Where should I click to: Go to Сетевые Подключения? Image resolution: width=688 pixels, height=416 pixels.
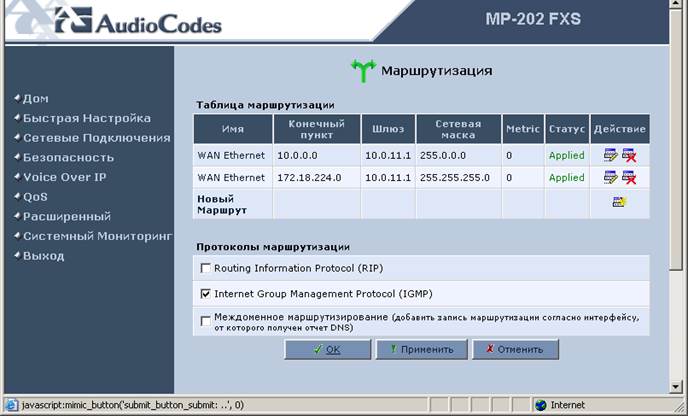(97, 138)
